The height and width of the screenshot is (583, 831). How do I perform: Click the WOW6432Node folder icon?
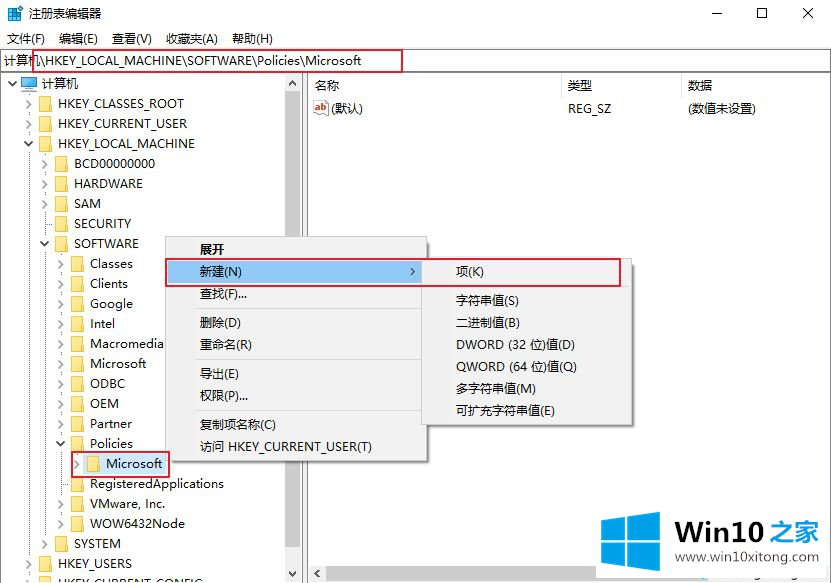pyautogui.click(x=78, y=524)
